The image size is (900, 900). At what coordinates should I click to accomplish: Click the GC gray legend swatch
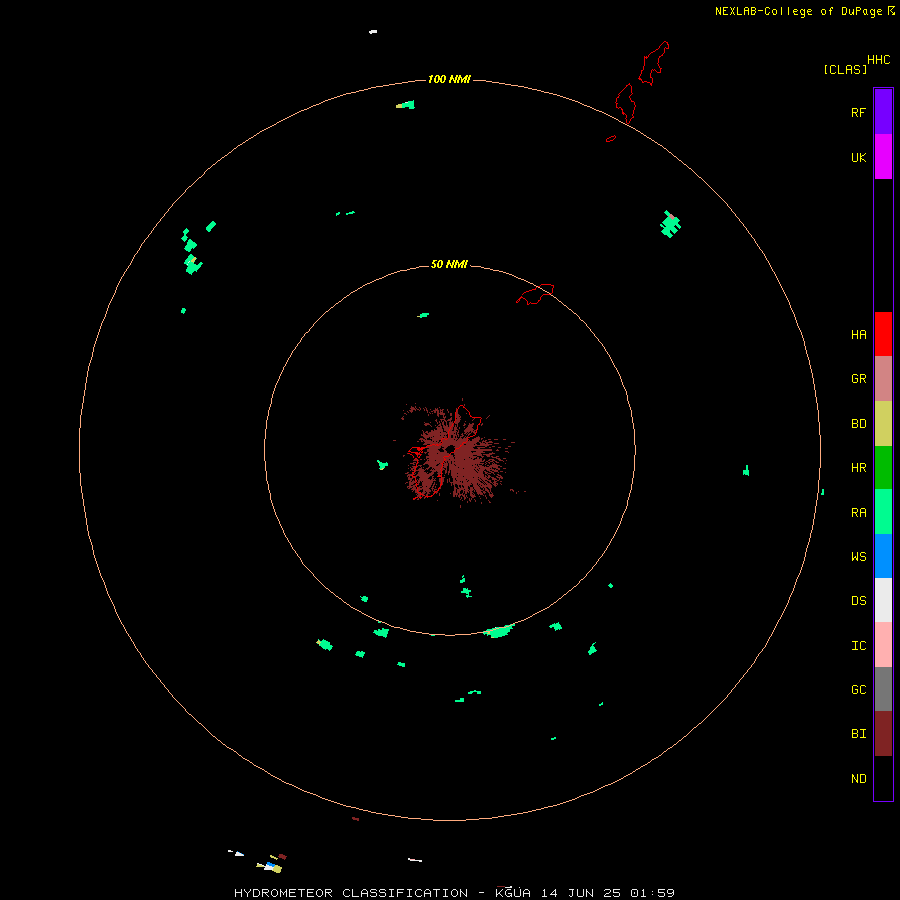click(883, 689)
